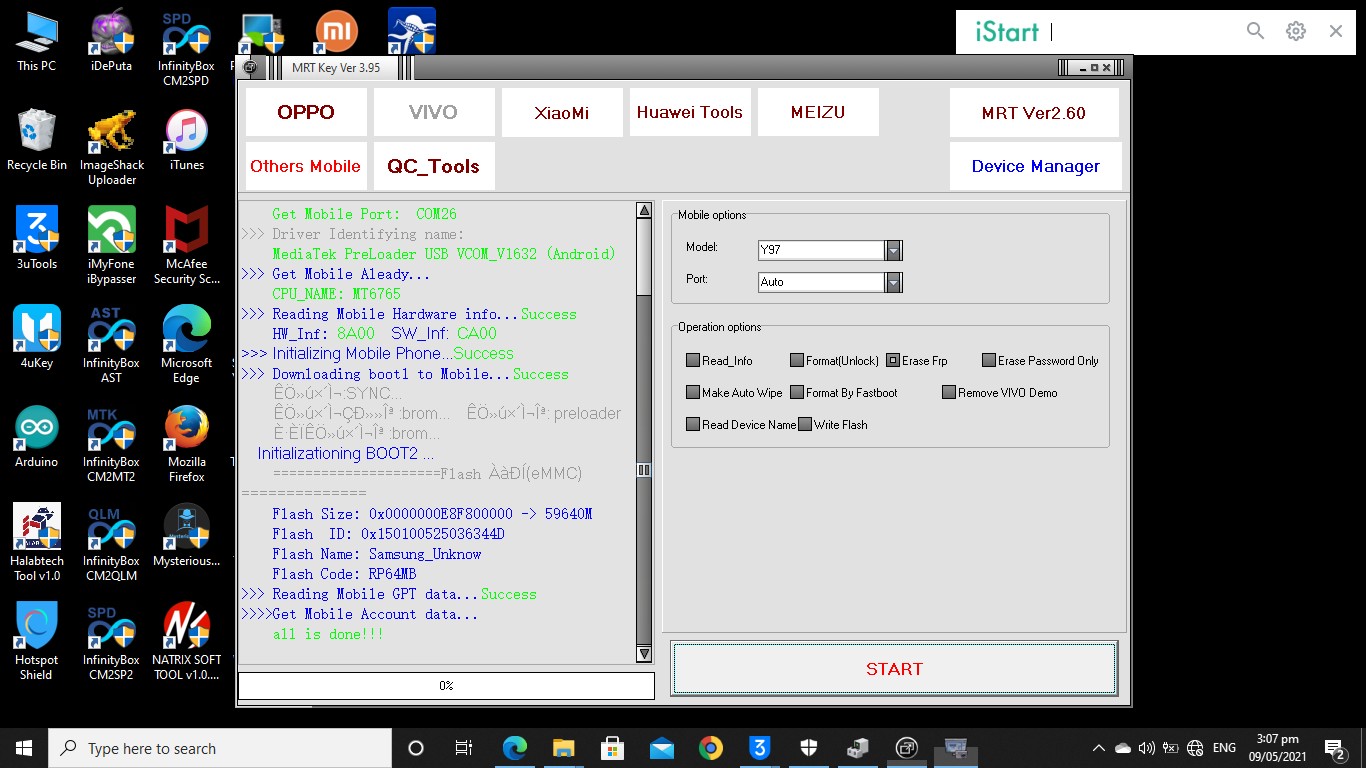
Task: Enable the Read Device Name checkbox
Action: coord(693,425)
